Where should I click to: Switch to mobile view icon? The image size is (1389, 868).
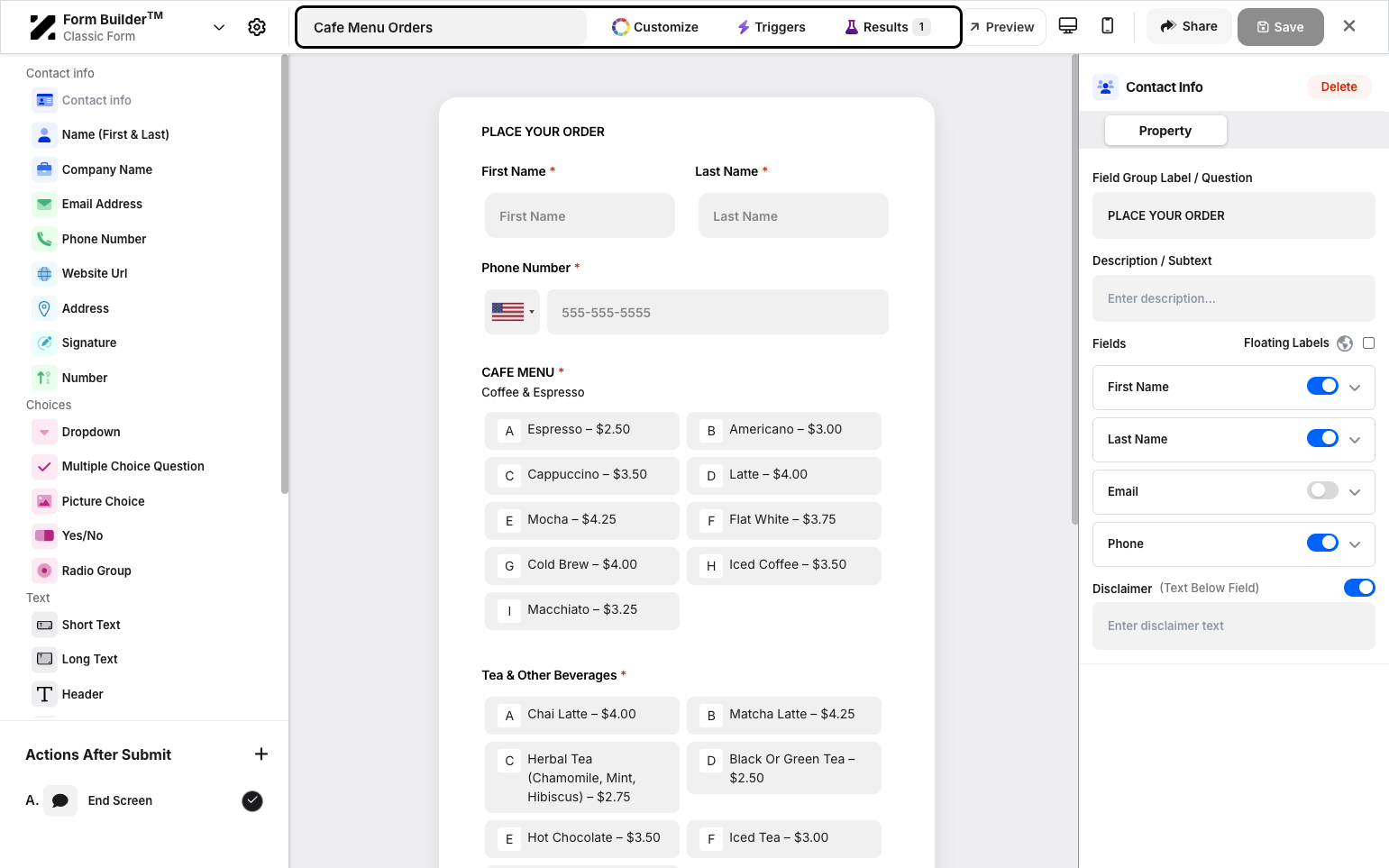pyautogui.click(x=1108, y=26)
